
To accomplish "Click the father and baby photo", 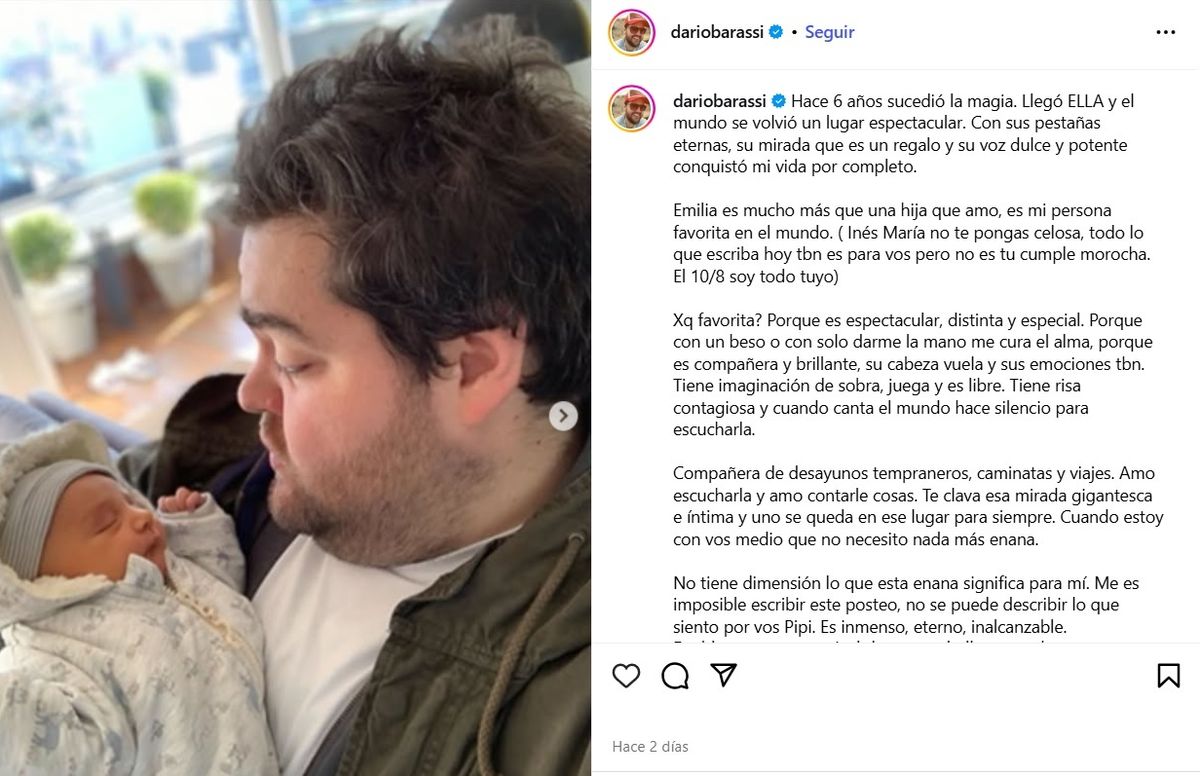I will point(295,388).
